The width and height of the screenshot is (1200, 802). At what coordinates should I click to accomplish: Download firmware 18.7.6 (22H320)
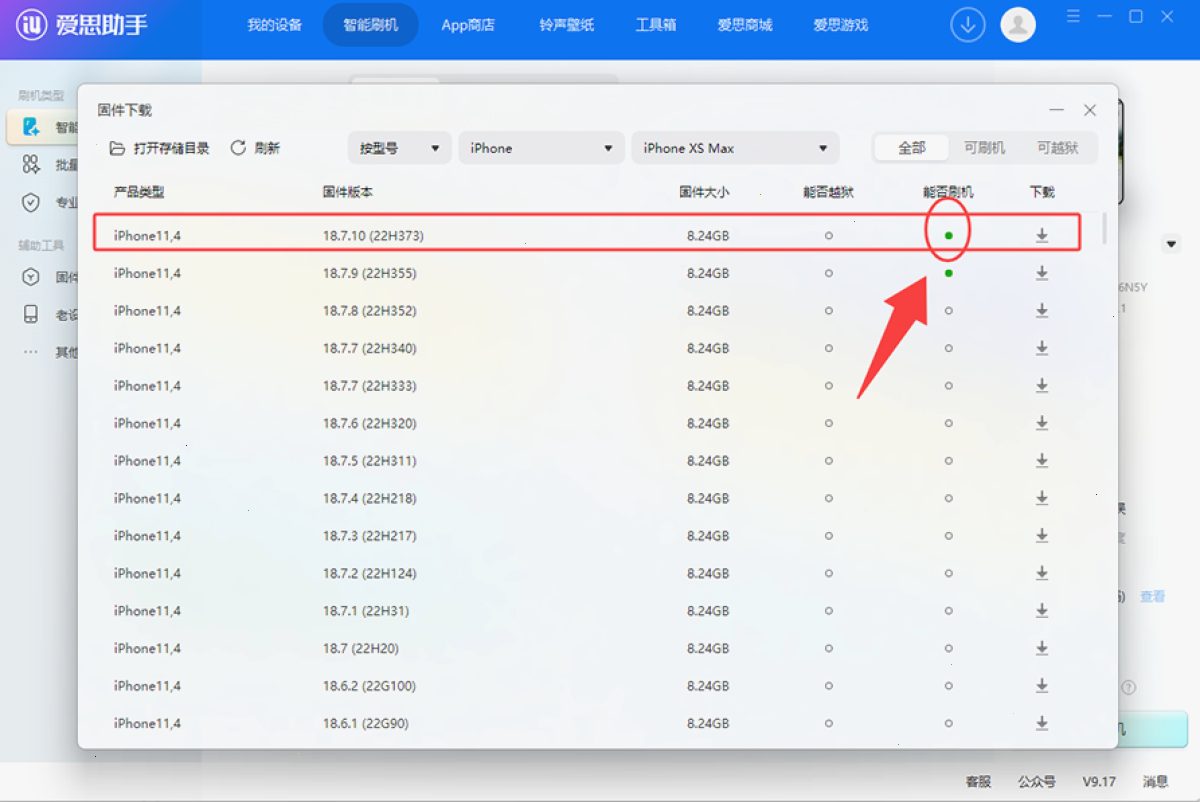coord(1041,423)
